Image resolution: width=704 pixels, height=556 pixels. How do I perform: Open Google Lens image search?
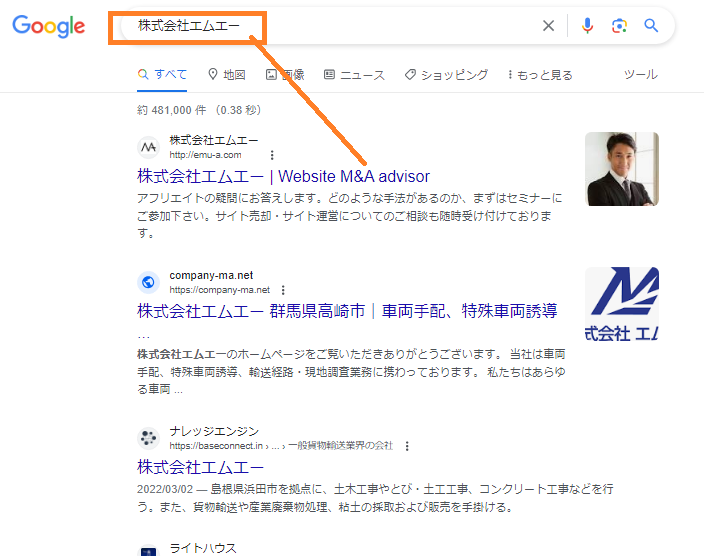pyautogui.click(x=619, y=26)
